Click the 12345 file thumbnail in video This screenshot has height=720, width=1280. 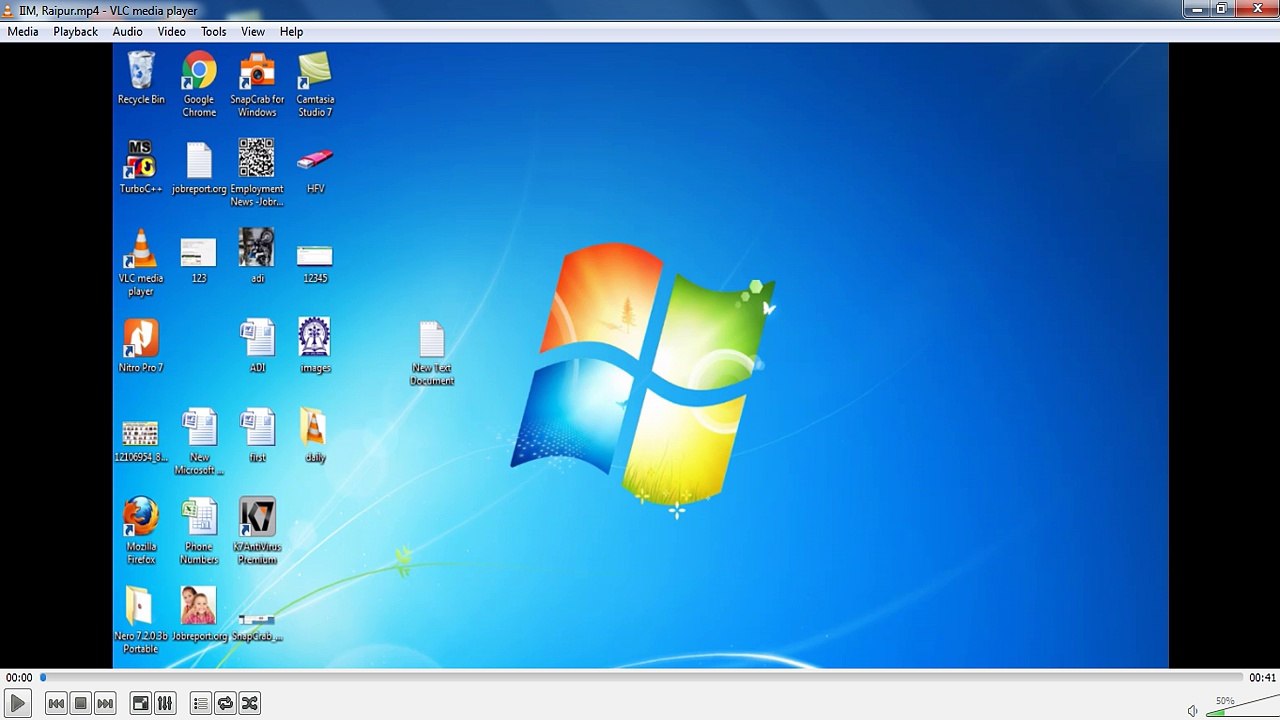pos(315,262)
